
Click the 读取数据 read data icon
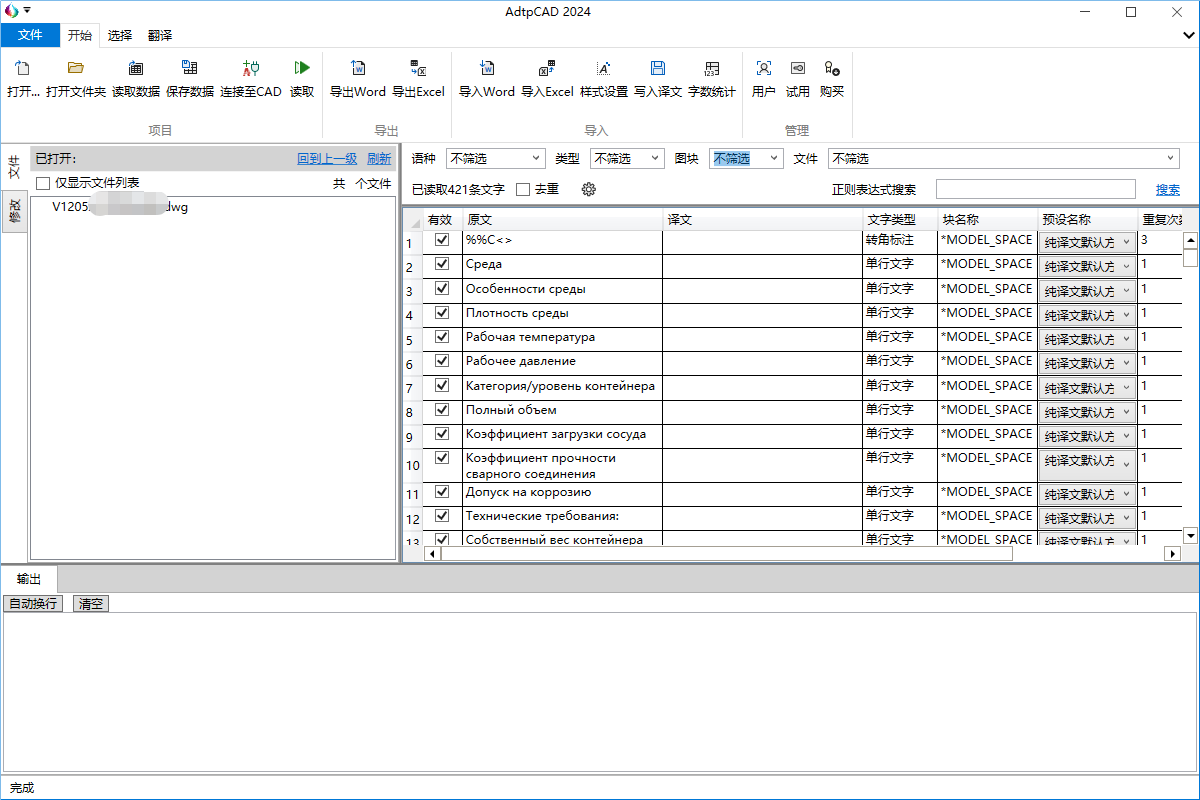pyautogui.click(x=135, y=69)
